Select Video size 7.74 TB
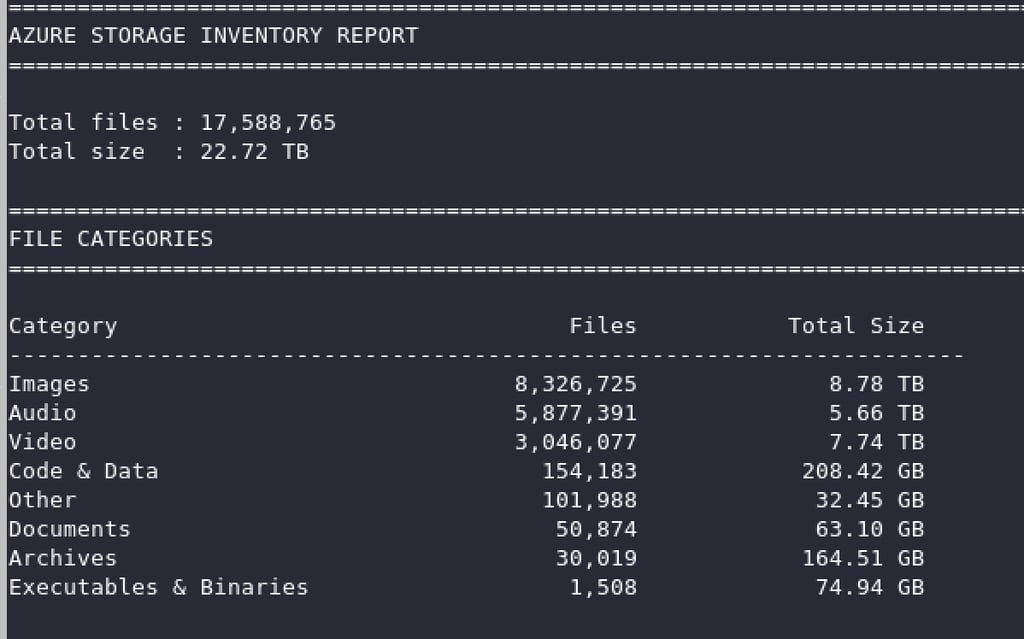 (876, 442)
